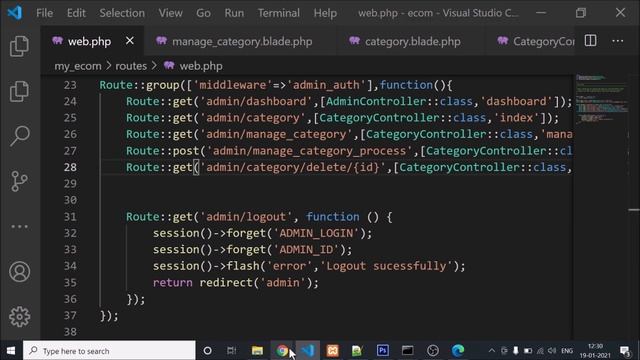Viewport: 640px width, 360px height.
Task: Click the 'middleware' key on line 23
Action: point(233,85)
